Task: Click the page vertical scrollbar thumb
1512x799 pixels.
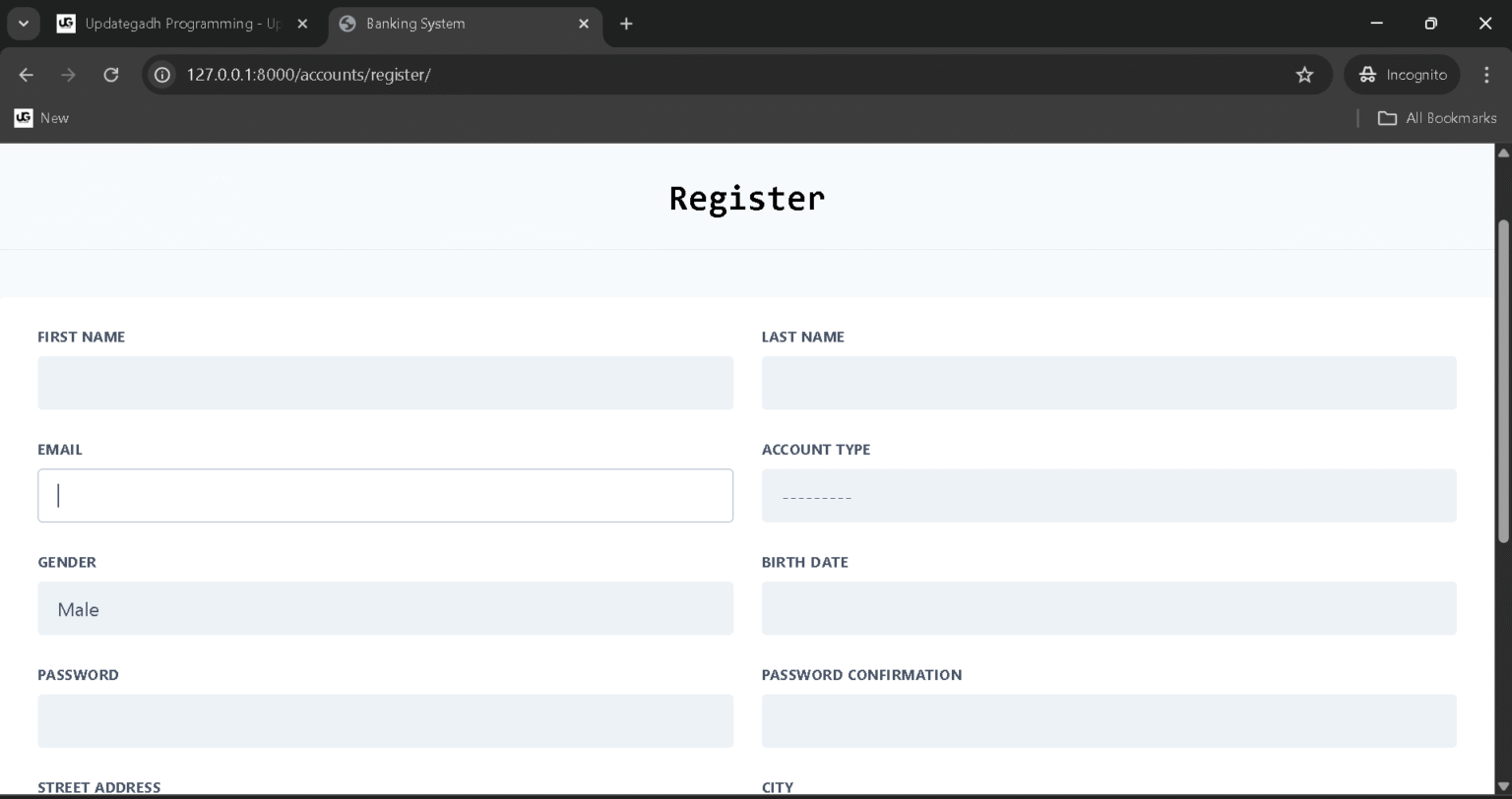Action: pos(1503,379)
